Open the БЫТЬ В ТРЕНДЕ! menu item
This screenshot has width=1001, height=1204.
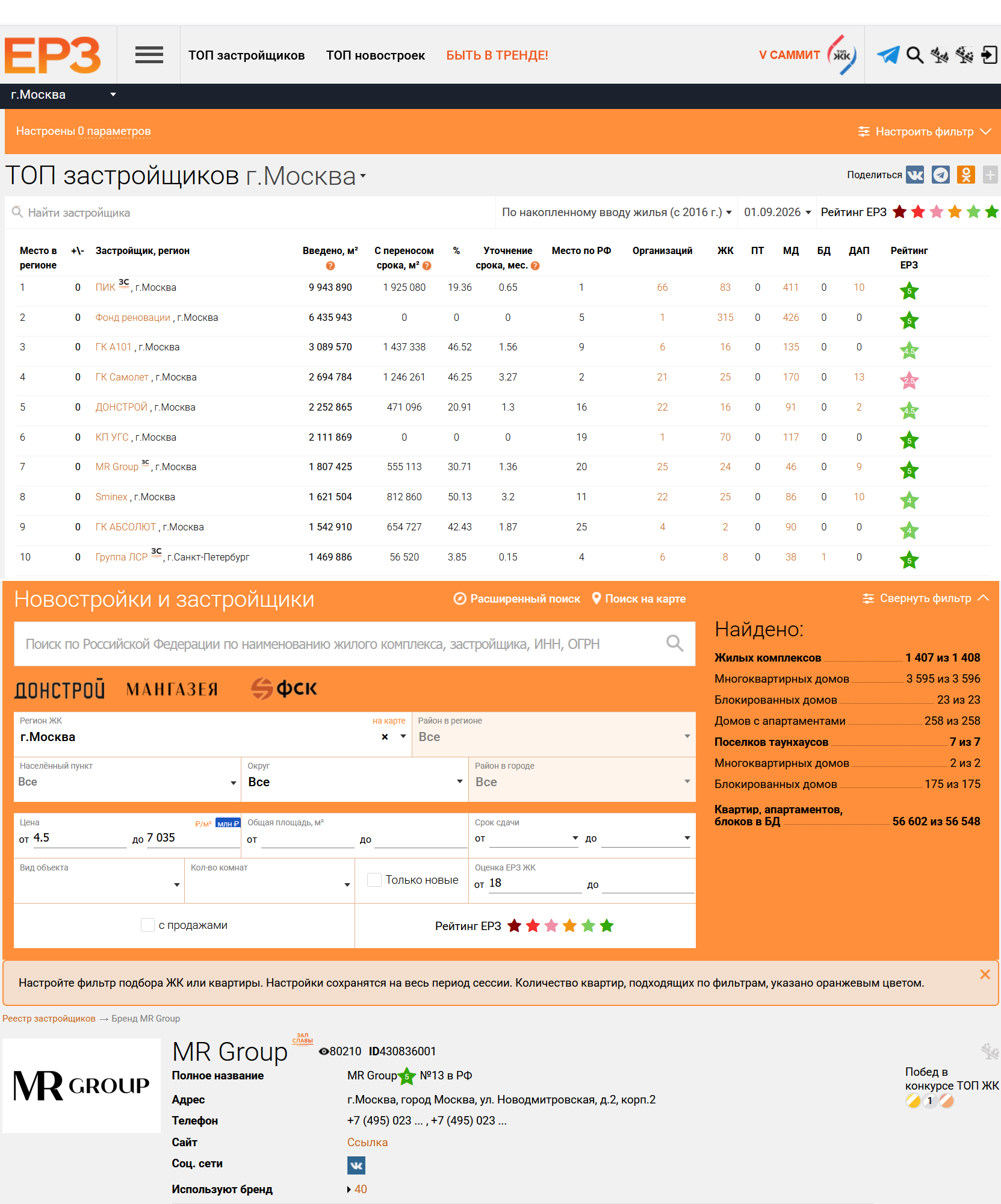tap(497, 55)
